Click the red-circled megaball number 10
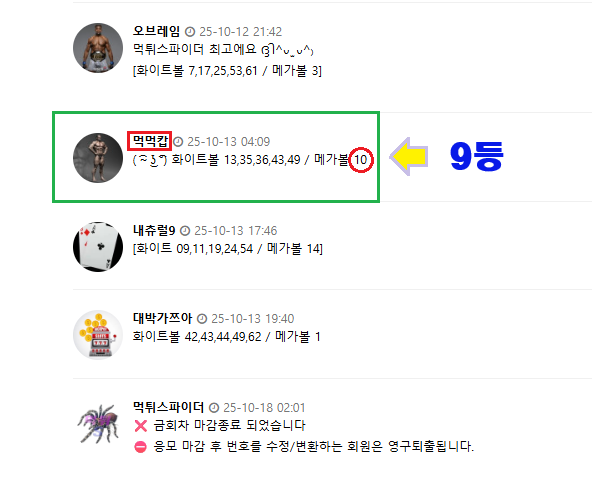 click(x=361, y=160)
